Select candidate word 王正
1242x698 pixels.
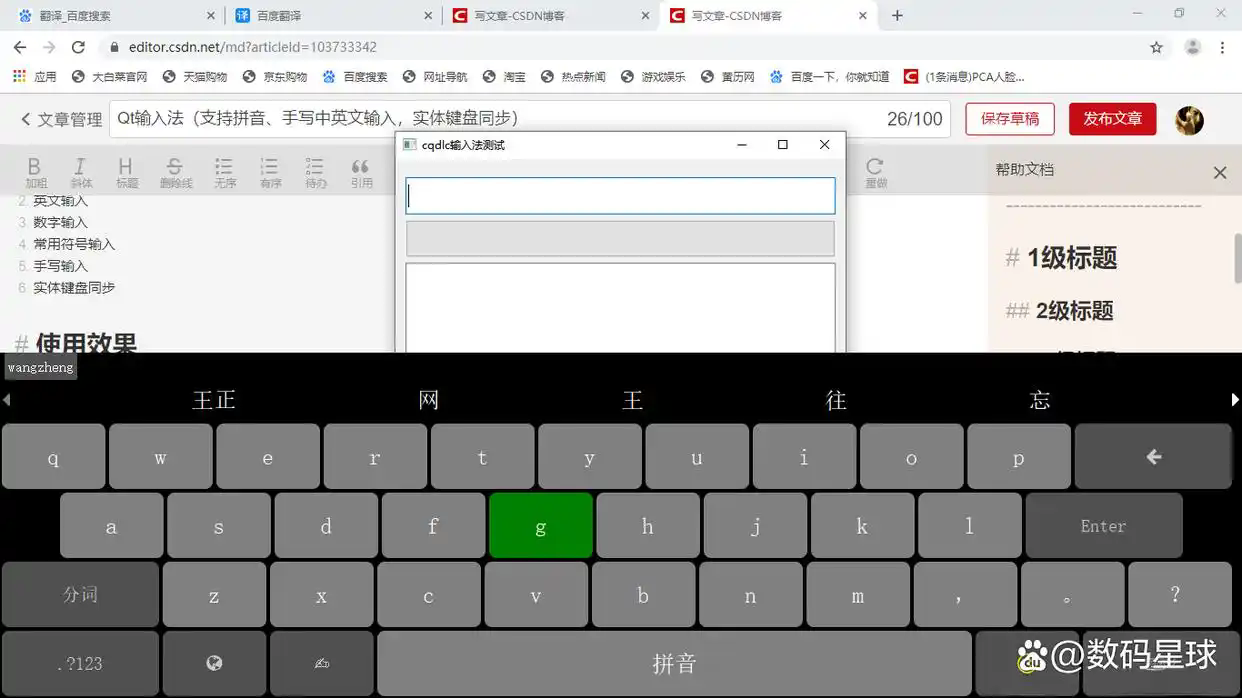[x=214, y=401]
